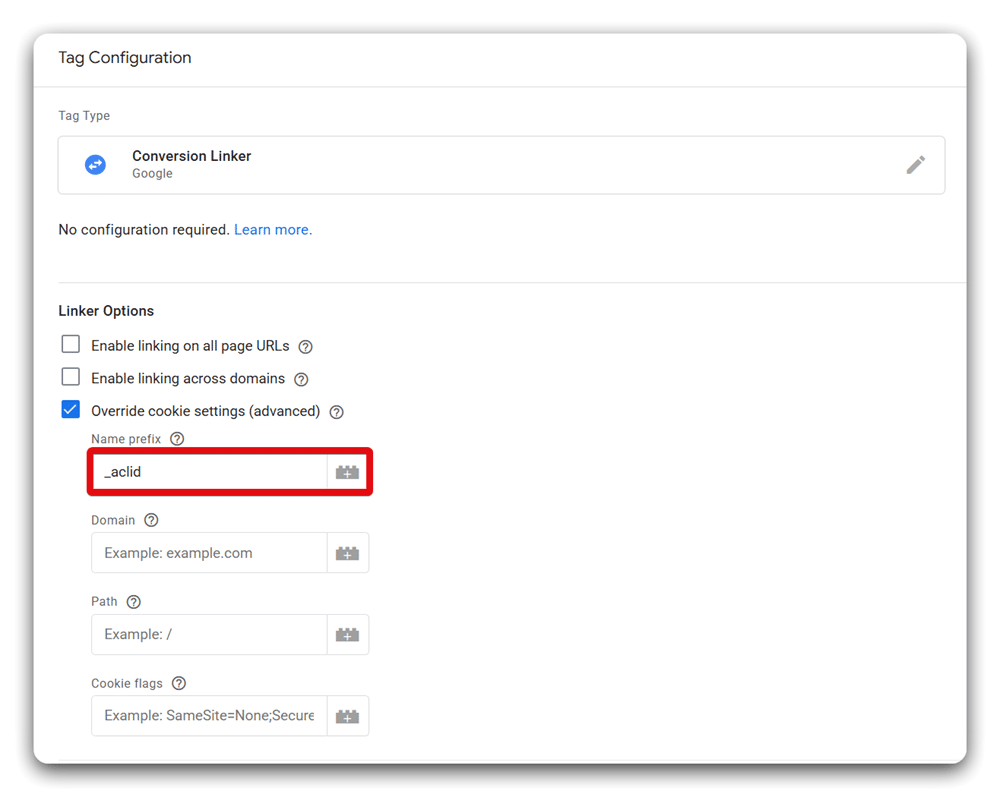Click the Conversion Linker tag icon

click(x=95, y=165)
